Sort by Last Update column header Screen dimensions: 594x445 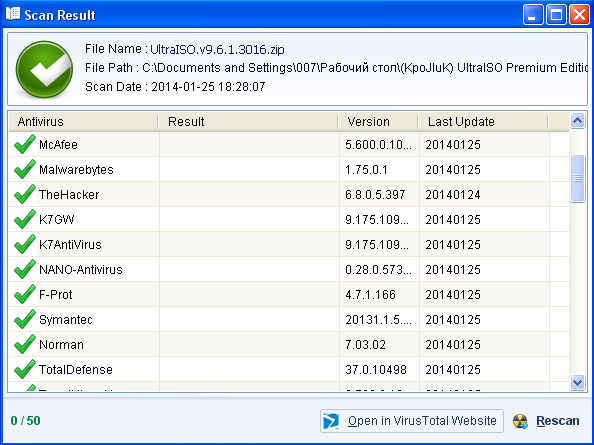[x=483, y=122]
